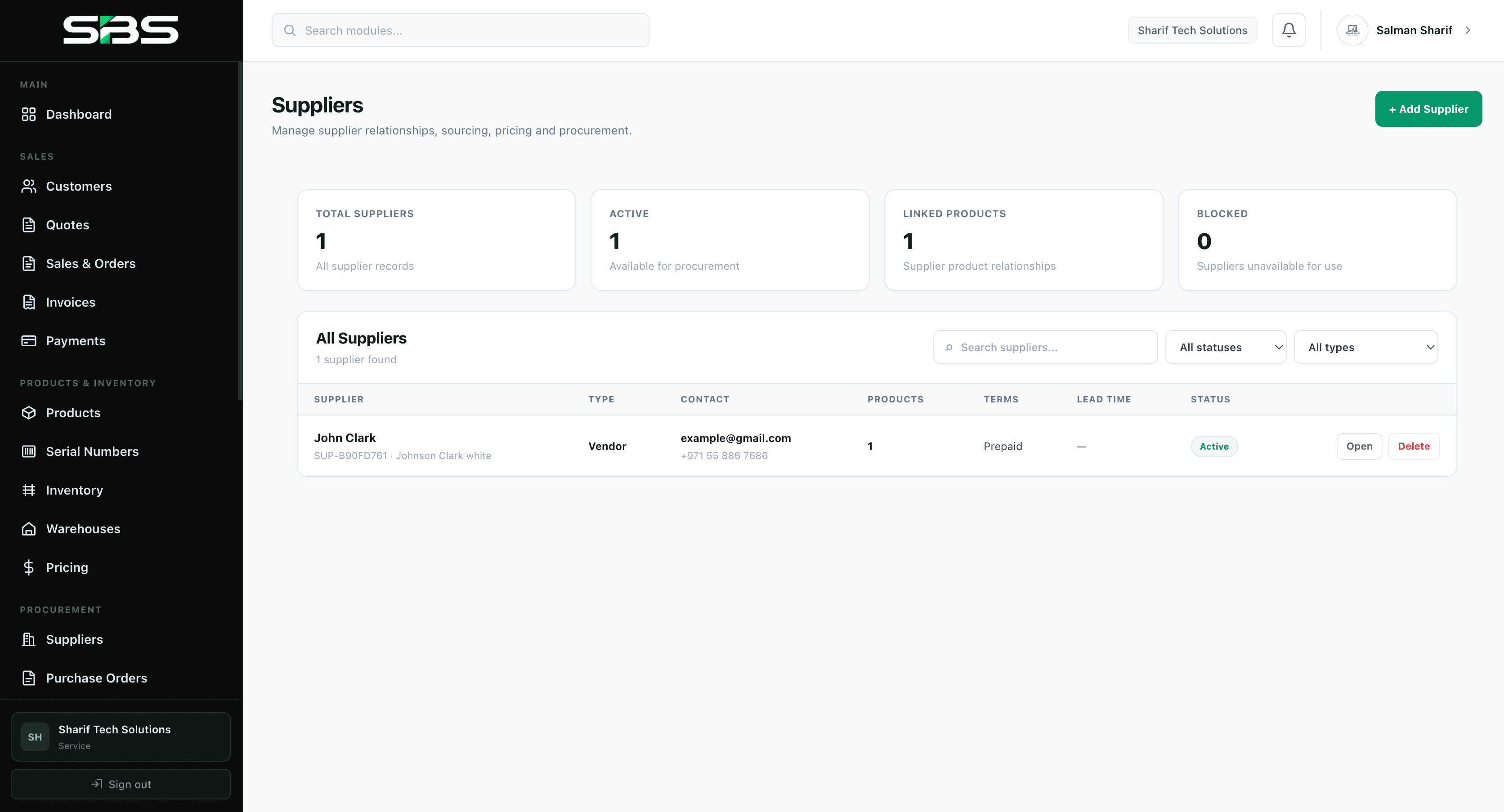This screenshot has width=1504, height=812.
Task: Click the Customers people icon
Action: [29, 186]
